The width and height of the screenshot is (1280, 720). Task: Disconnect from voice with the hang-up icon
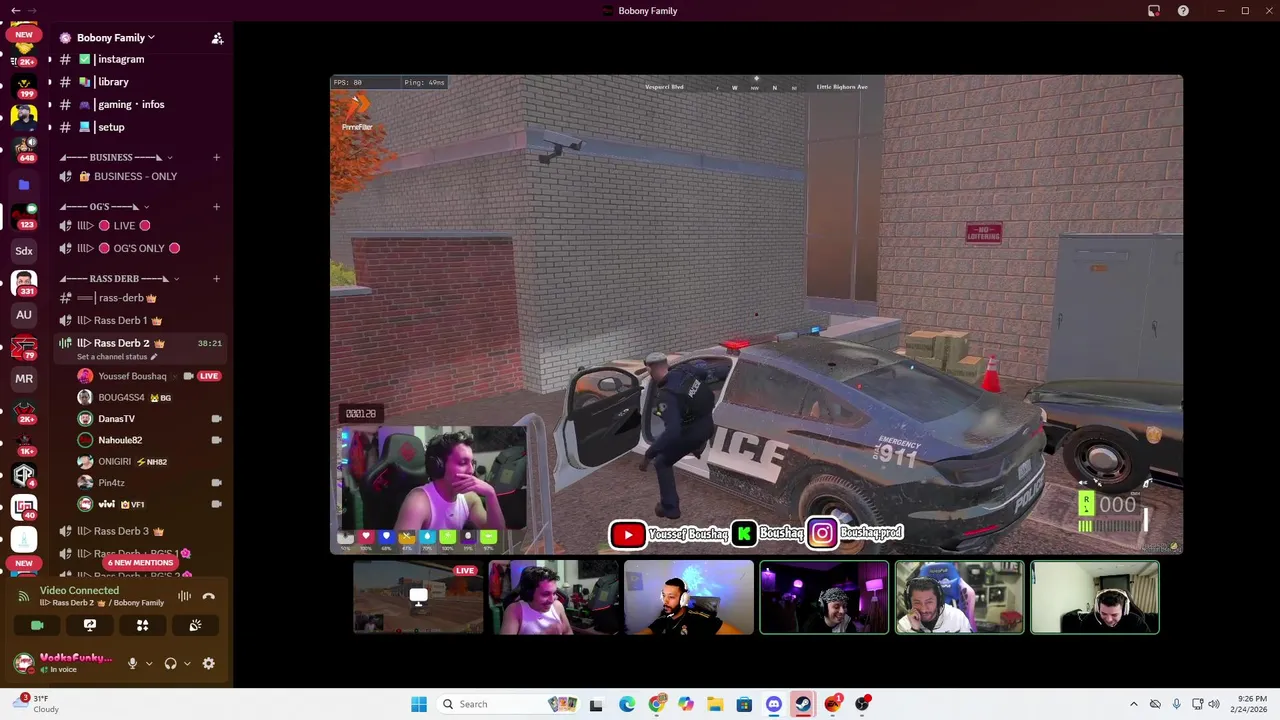(x=208, y=596)
